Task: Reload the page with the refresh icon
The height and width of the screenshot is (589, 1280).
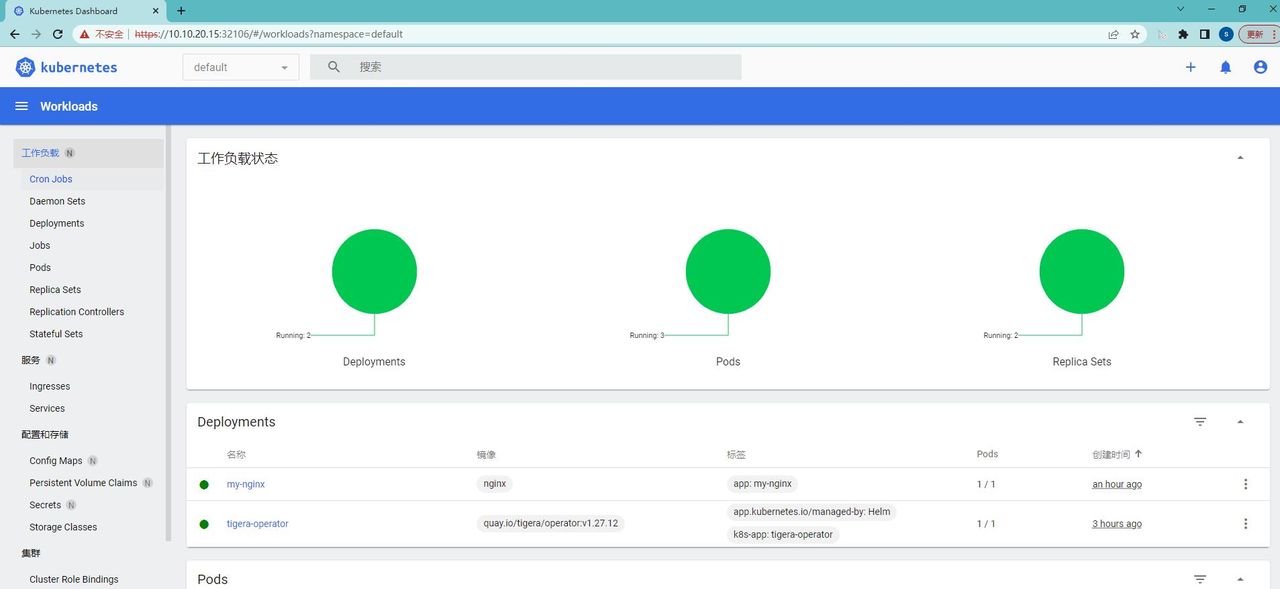Action: [57, 33]
